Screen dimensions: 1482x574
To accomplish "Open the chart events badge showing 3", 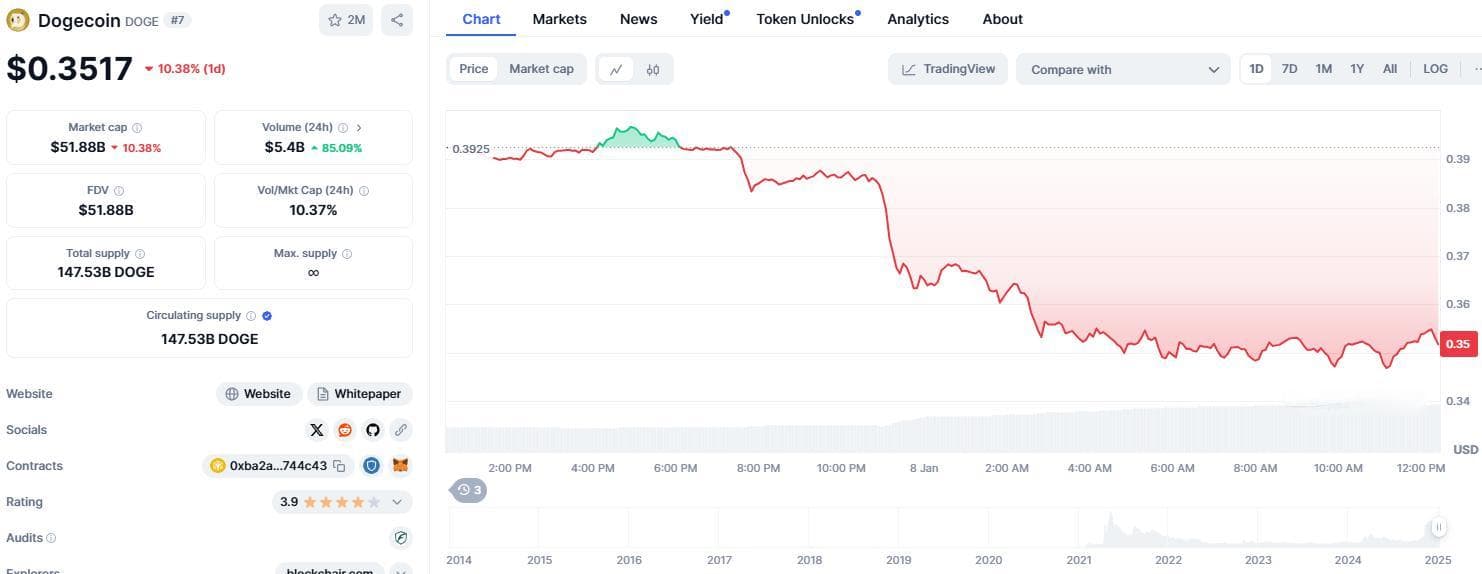I will pos(469,490).
